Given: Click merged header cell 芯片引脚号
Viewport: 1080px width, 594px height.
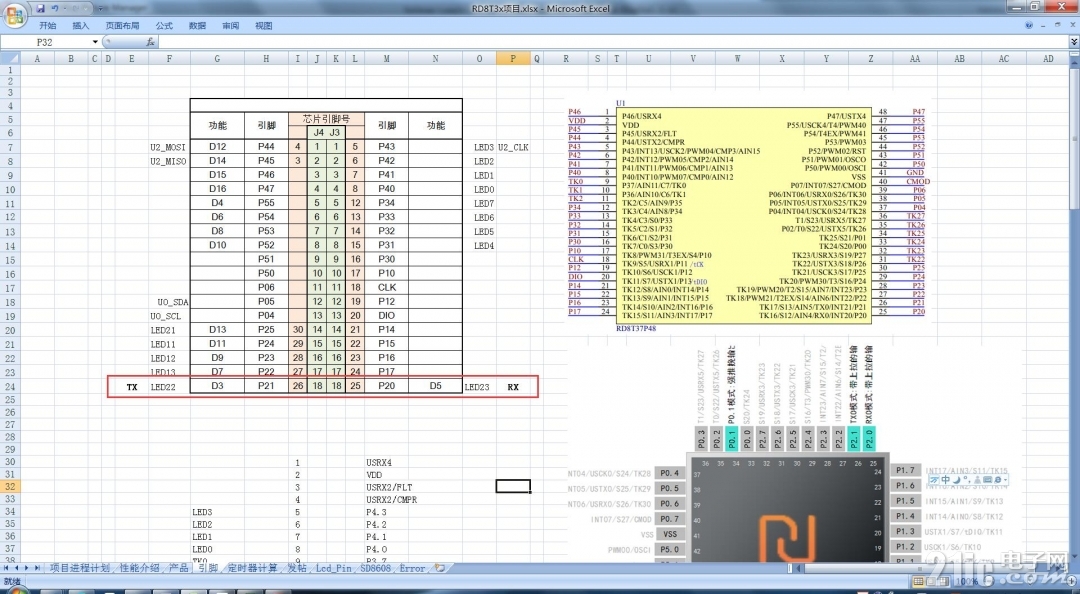Looking at the screenshot, I should 326,119.
